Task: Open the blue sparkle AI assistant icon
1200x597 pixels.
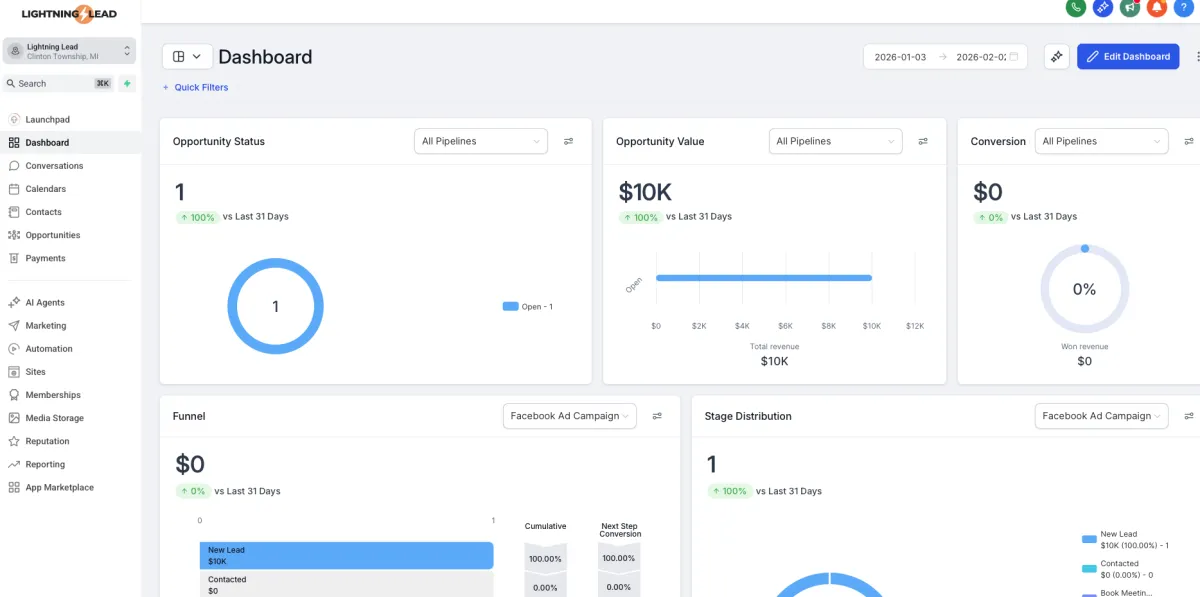Action: pyautogui.click(x=1103, y=7)
